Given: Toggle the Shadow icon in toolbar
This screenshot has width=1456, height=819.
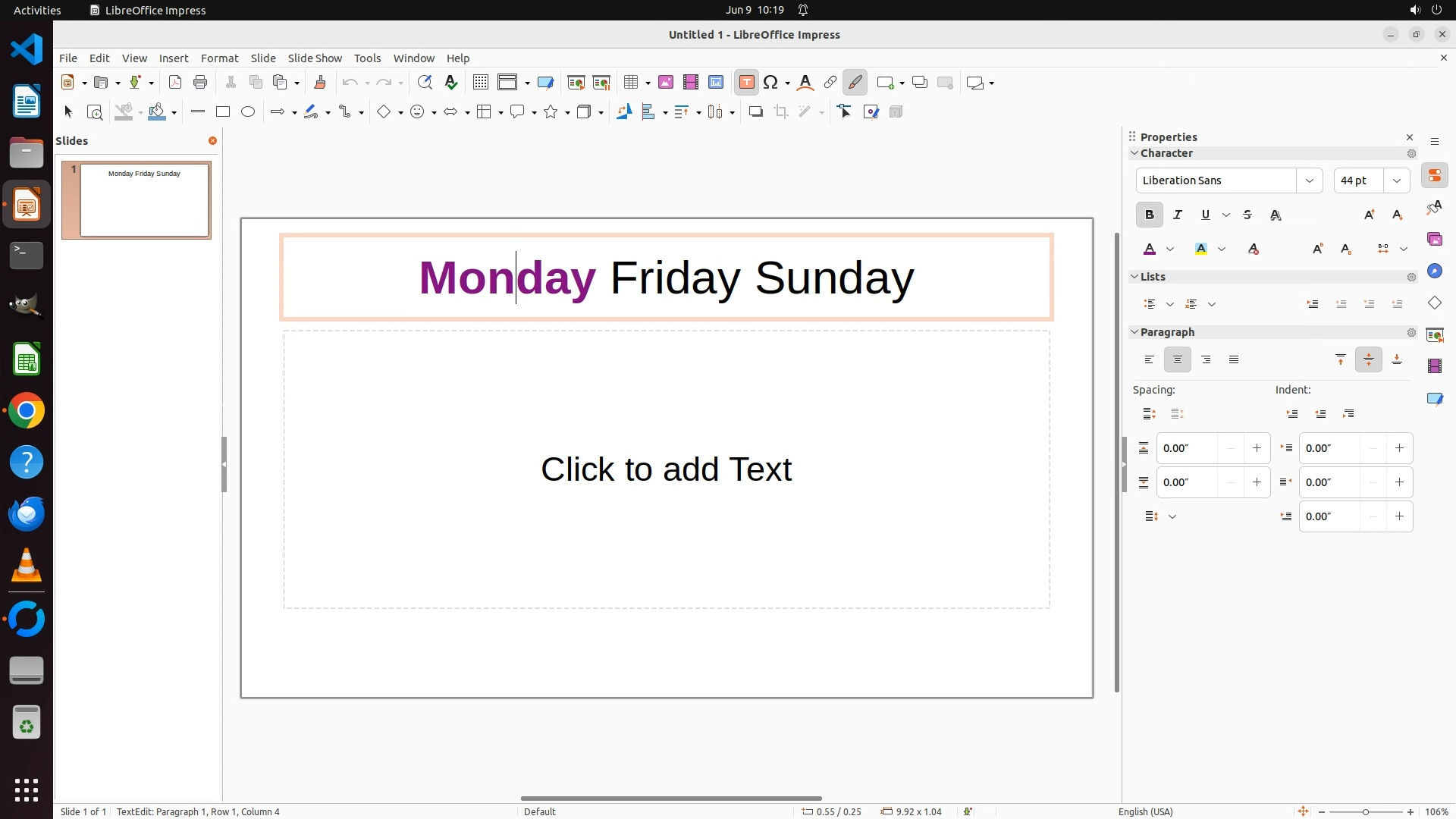Looking at the screenshot, I should [x=755, y=112].
